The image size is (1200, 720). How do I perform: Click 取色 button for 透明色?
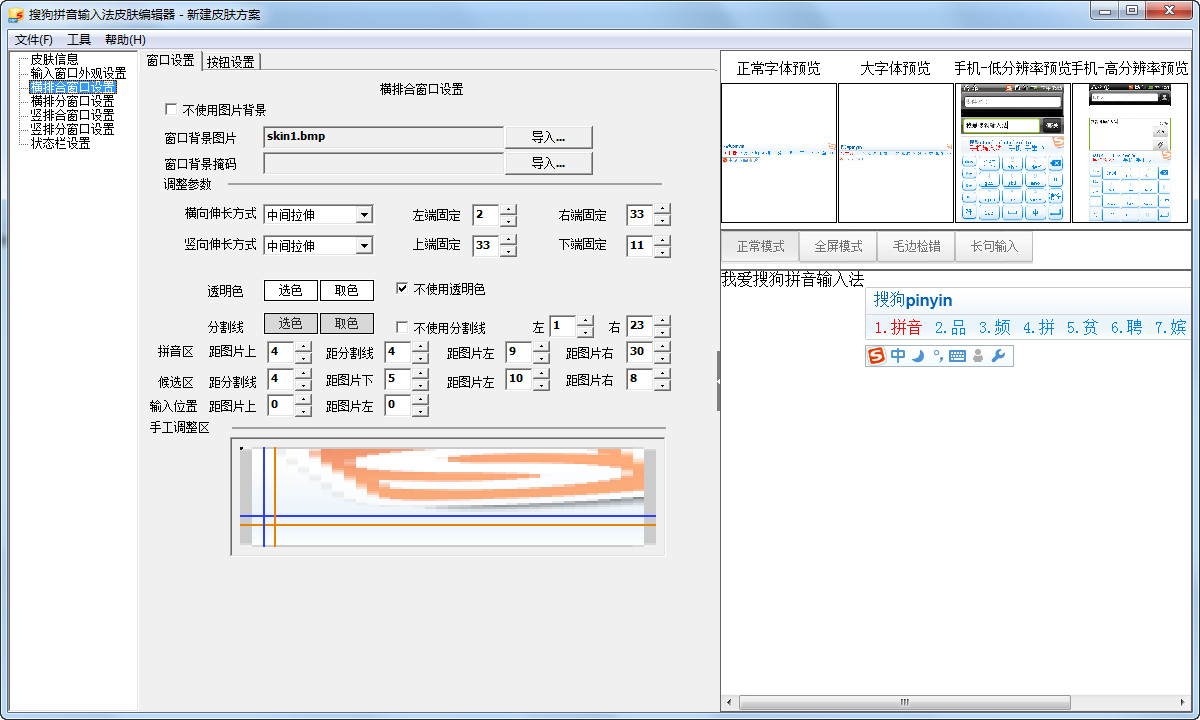click(347, 290)
